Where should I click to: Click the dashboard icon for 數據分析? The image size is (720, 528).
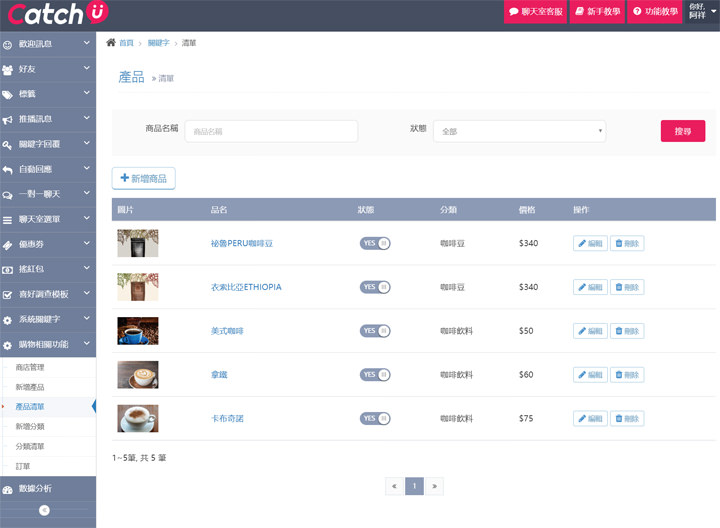tap(7, 490)
